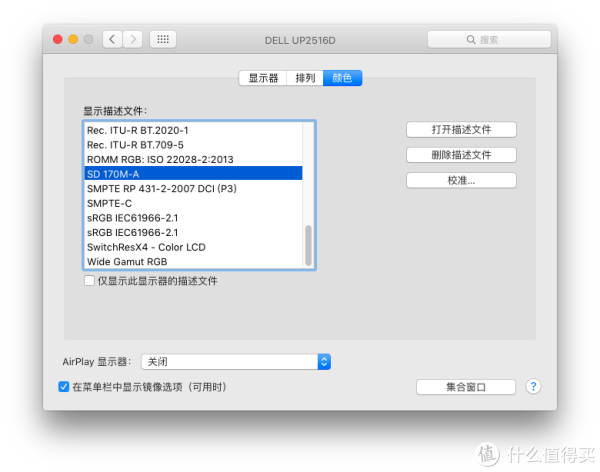Click the 打开描述文件 button
Screen dimensions: 600x472
[x=461, y=130]
